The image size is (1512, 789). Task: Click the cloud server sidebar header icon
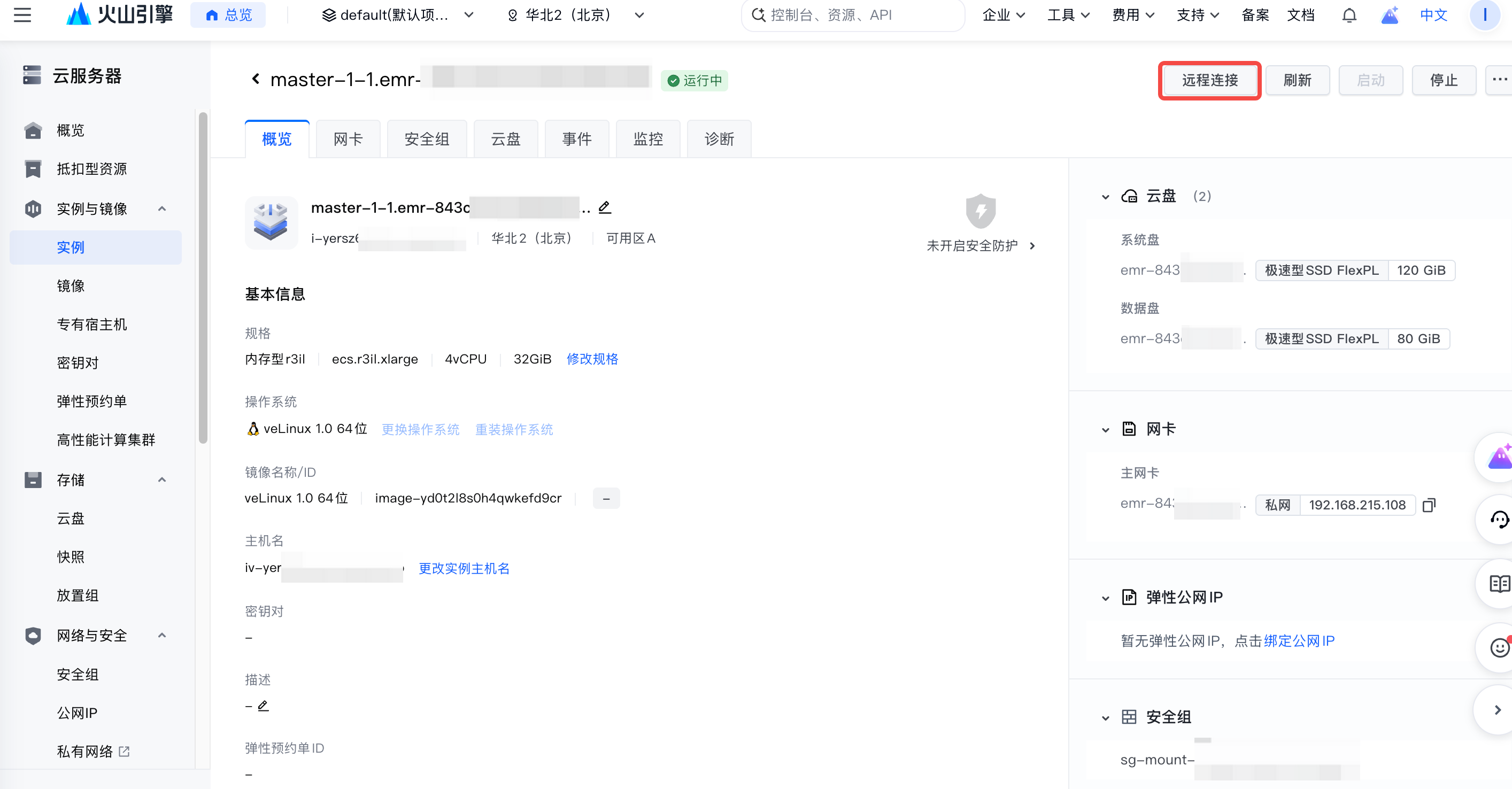coord(32,75)
